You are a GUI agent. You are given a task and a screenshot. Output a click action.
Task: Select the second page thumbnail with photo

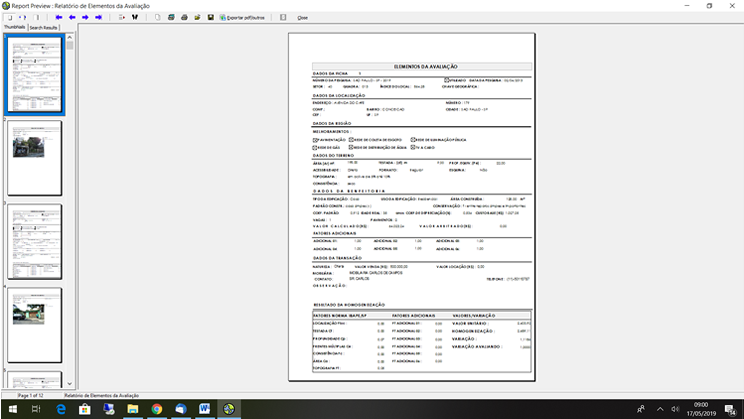coord(34,157)
